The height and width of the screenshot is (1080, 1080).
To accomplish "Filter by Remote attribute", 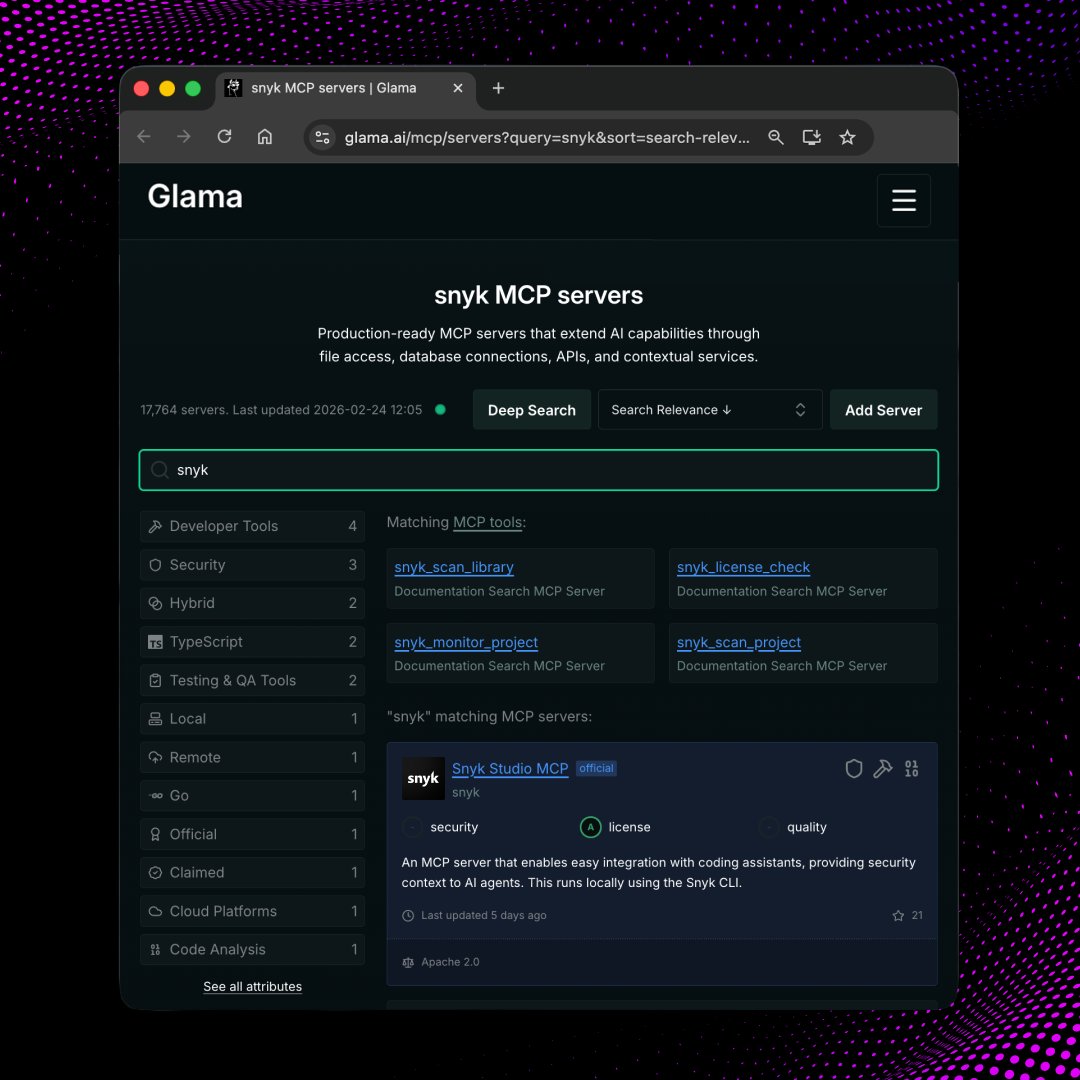I will click(252, 758).
